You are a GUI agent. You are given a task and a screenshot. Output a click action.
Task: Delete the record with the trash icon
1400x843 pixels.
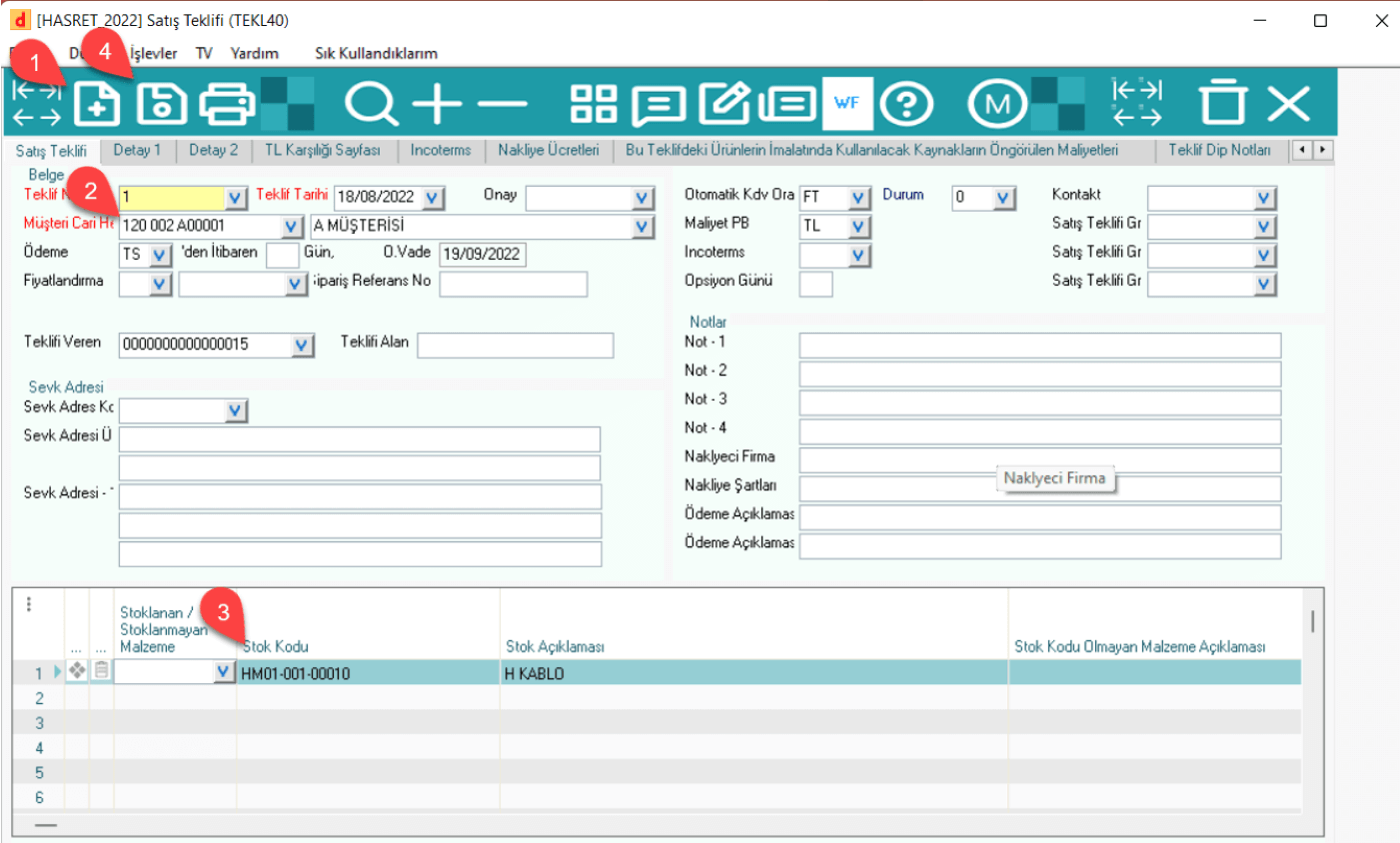click(1224, 103)
